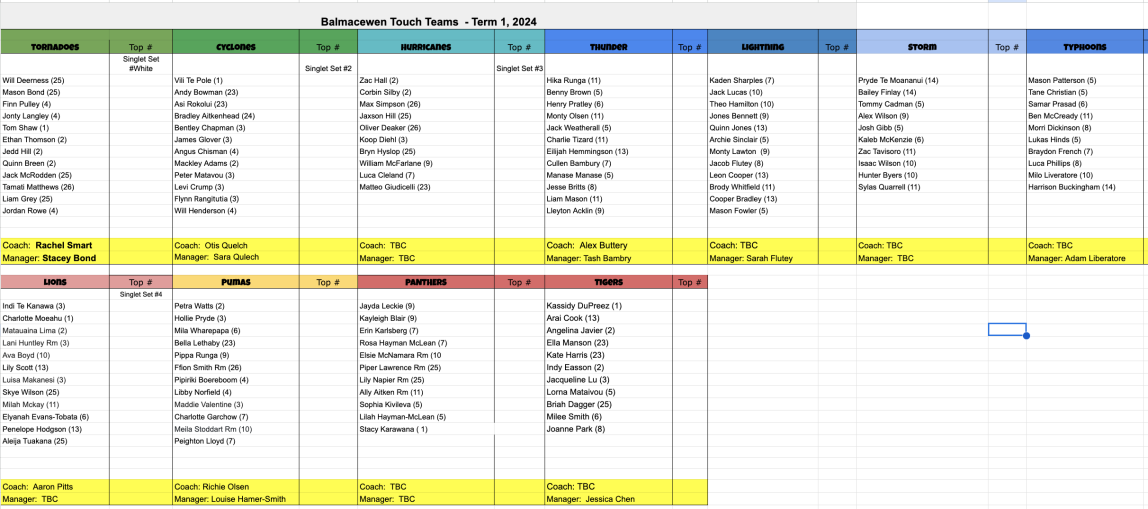
Task: Click the Hurricanes team header cell
Action: pyautogui.click(x=425, y=47)
